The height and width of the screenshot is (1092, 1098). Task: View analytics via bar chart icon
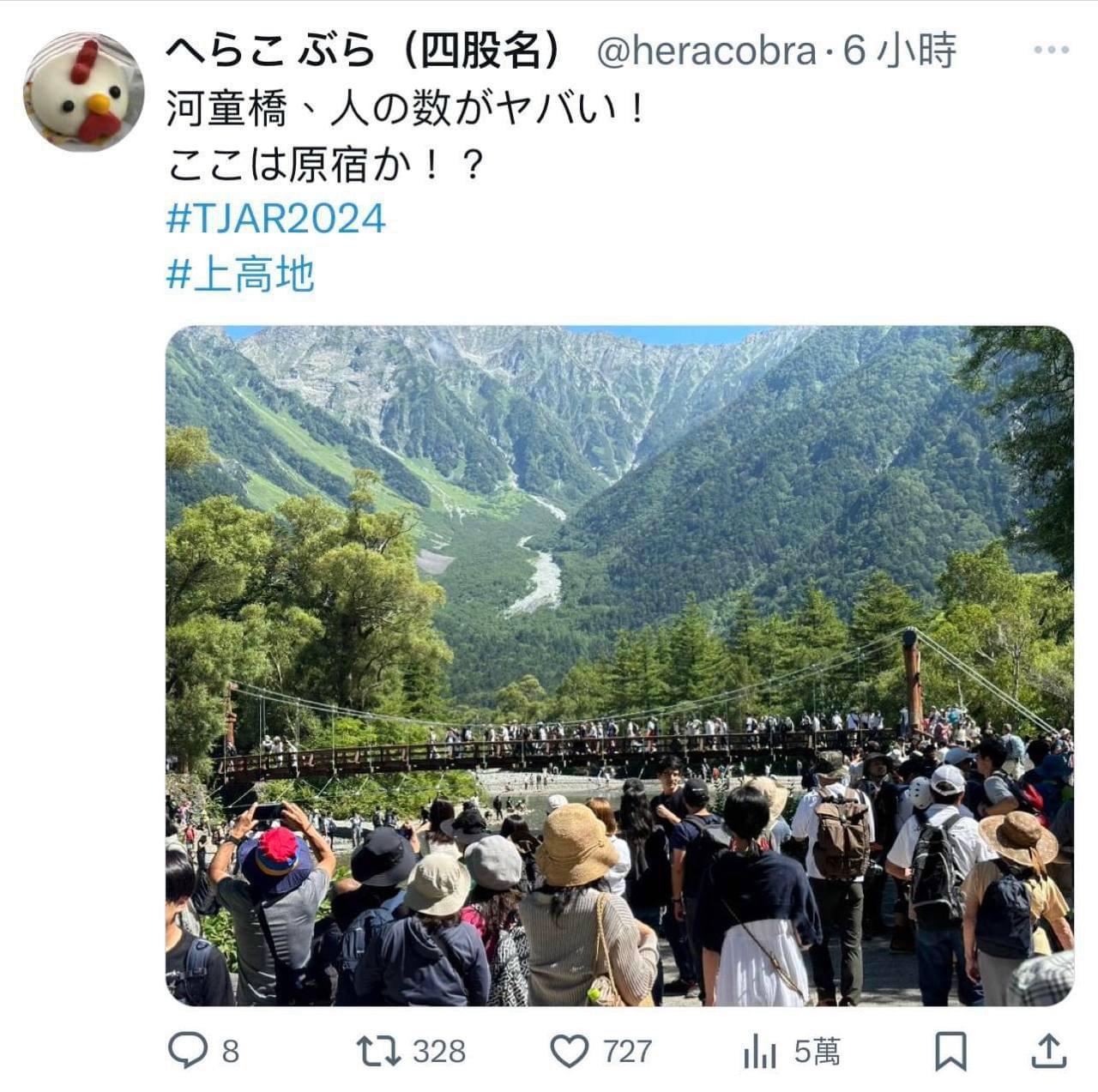point(759,1051)
